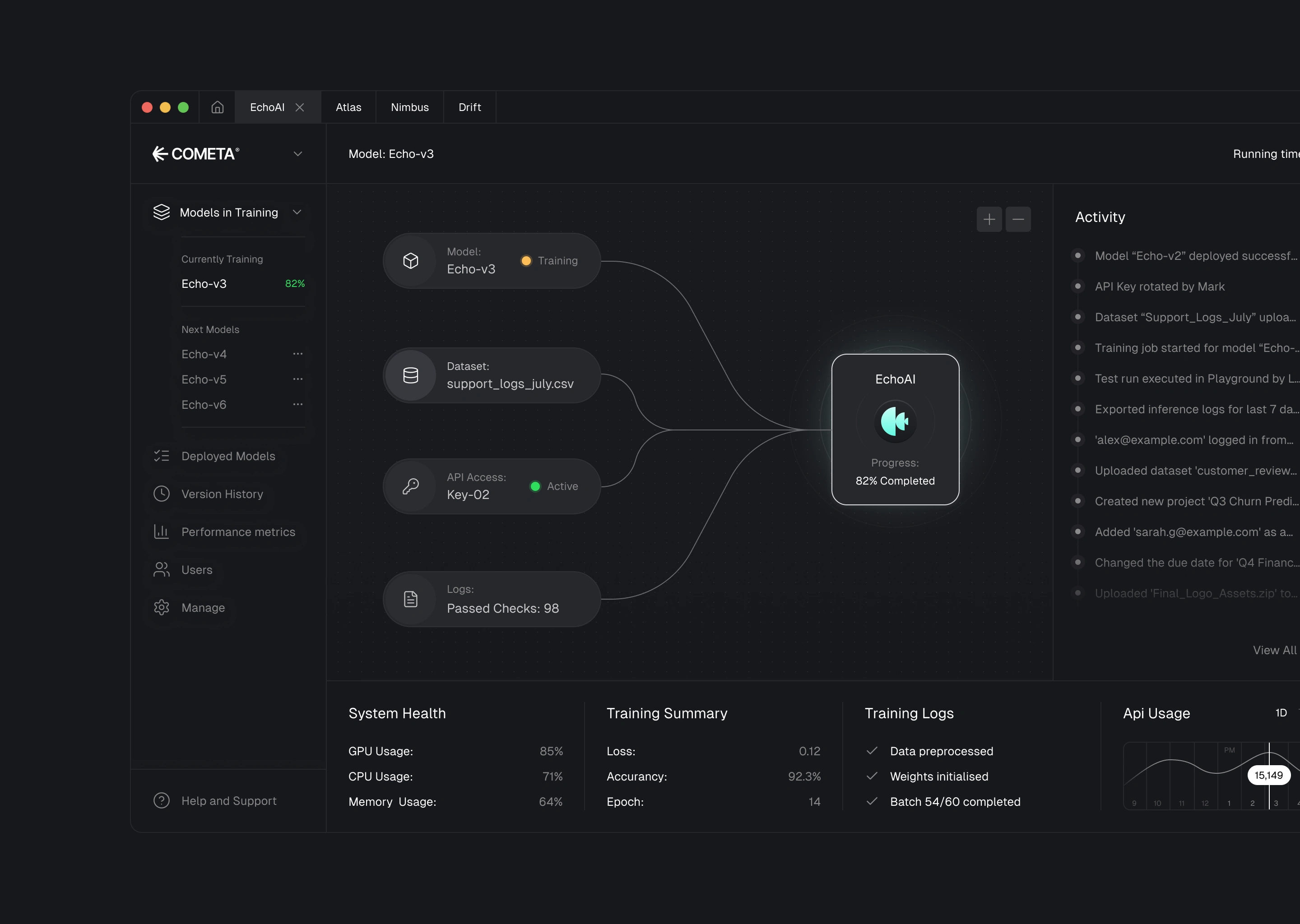Image resolution: width=1300 pixels, height=924 pixels.
Task: Click the EchoAI logo in center card
Action: [x=895, y=421]
